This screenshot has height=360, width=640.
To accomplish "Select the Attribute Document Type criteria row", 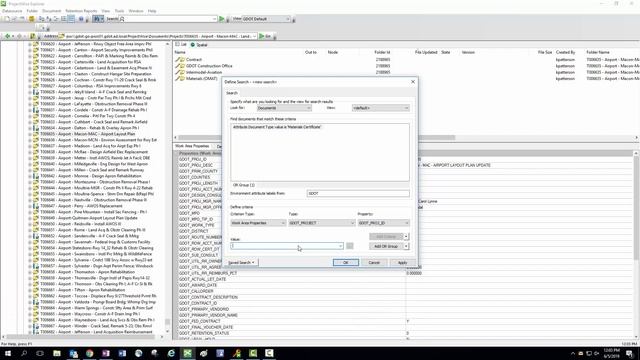I will point(277,127).
